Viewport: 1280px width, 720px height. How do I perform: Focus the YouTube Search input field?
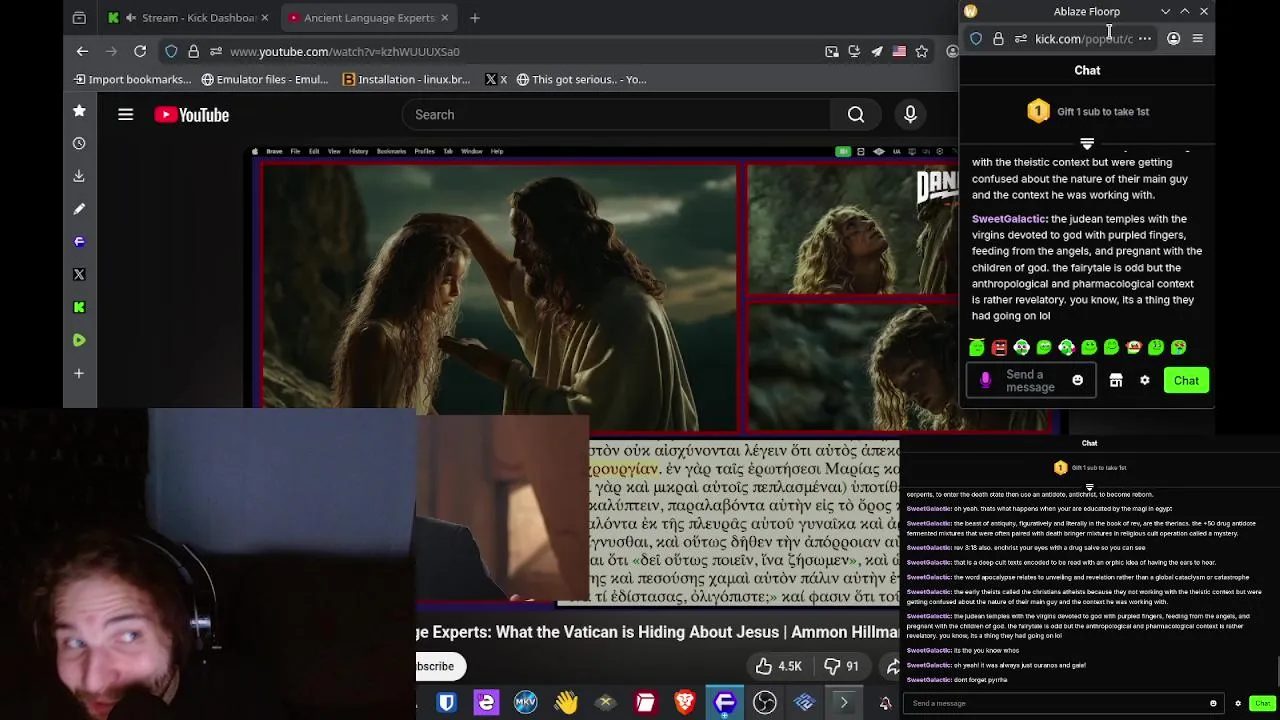point(616,115)
